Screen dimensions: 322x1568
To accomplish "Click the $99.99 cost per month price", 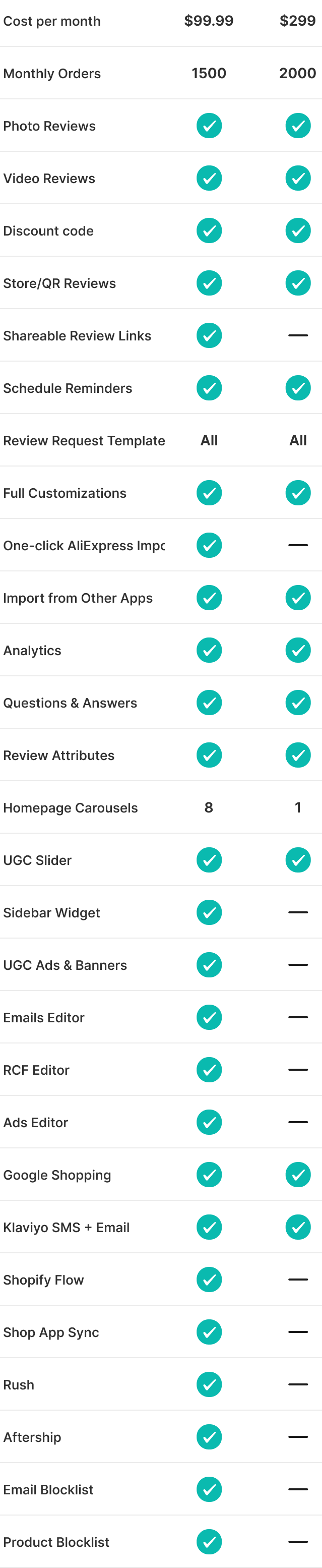I will coord(209,21).
